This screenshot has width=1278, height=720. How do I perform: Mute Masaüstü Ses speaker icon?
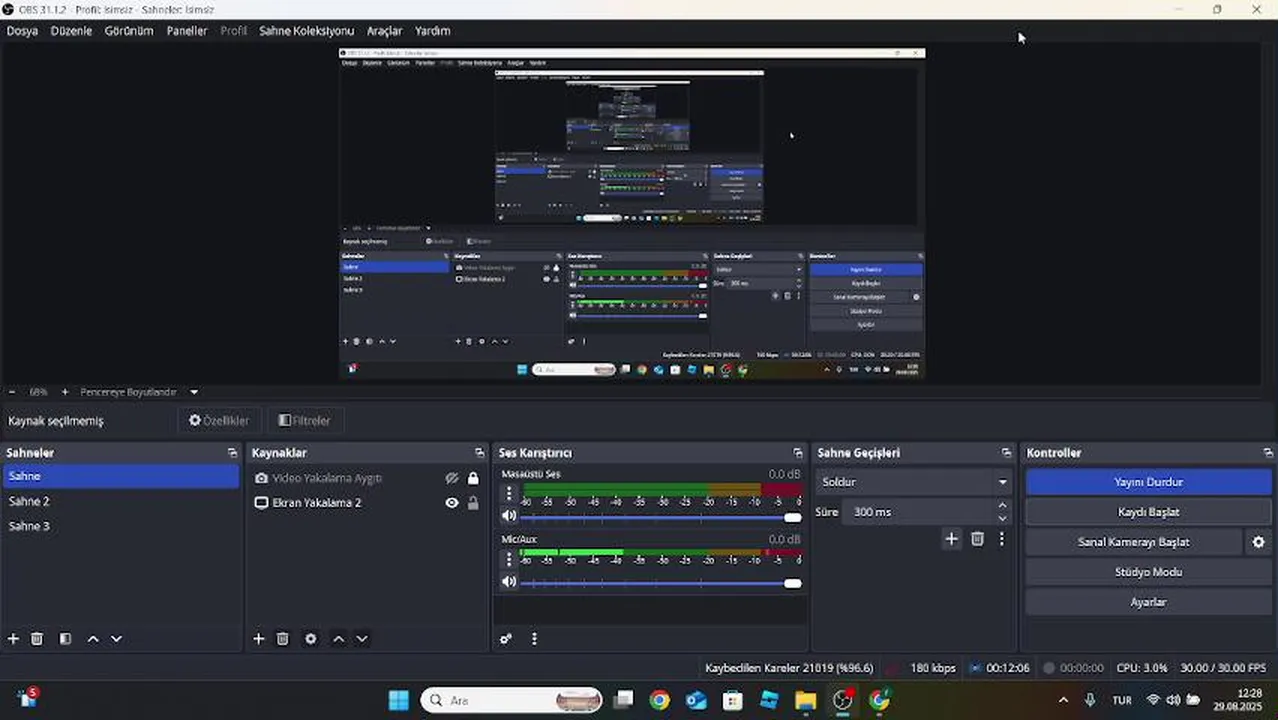point(509,517)
